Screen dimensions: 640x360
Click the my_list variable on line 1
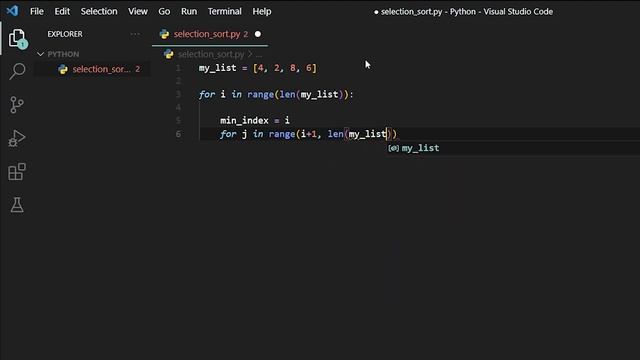pyautogui.click(x=218, y=68)
